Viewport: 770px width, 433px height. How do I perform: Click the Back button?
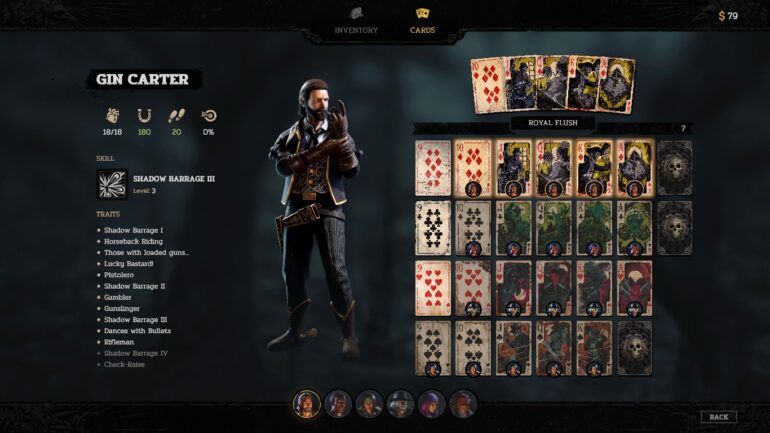[x=719, y=417]
